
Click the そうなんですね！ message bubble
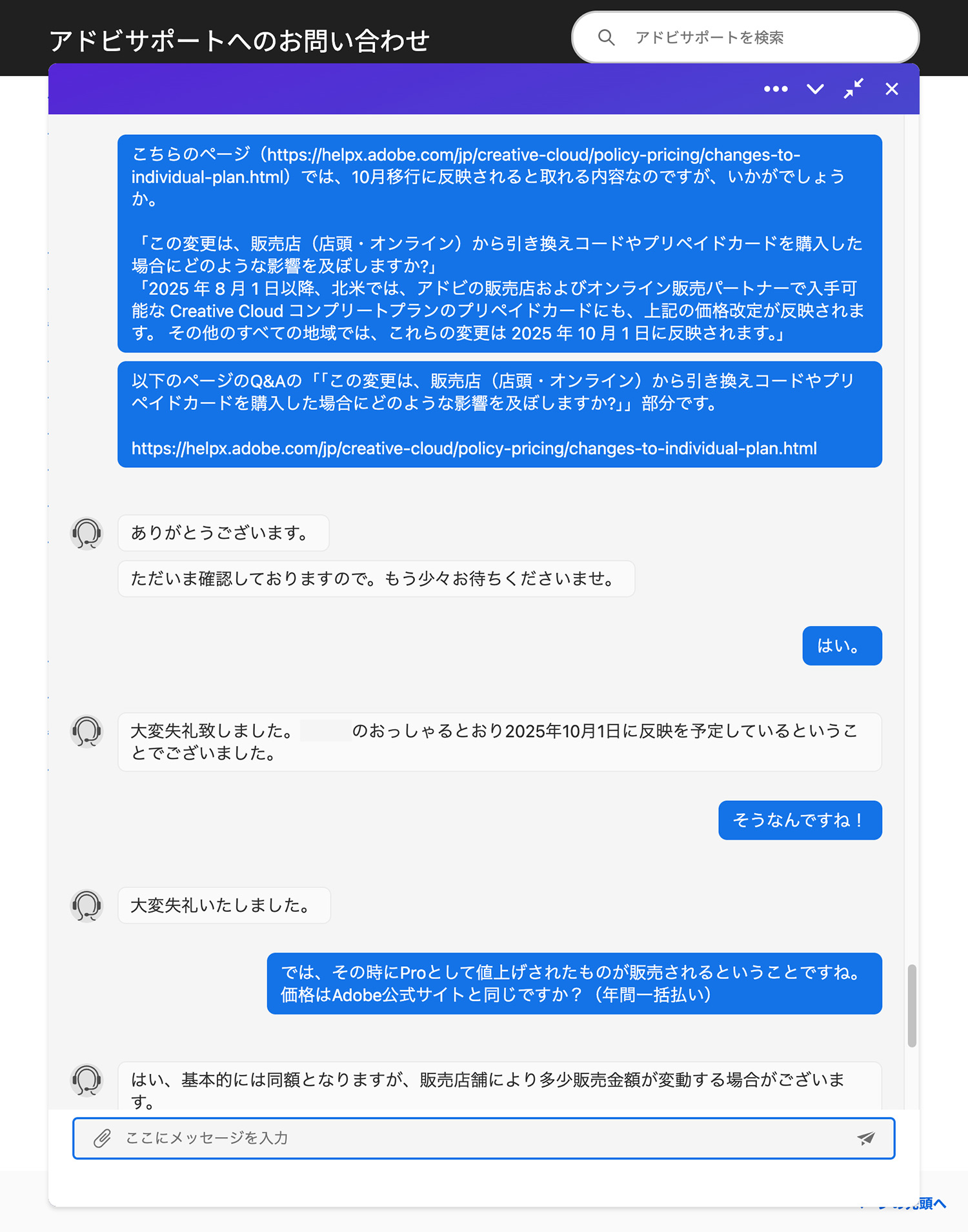[x=800, y=820]
